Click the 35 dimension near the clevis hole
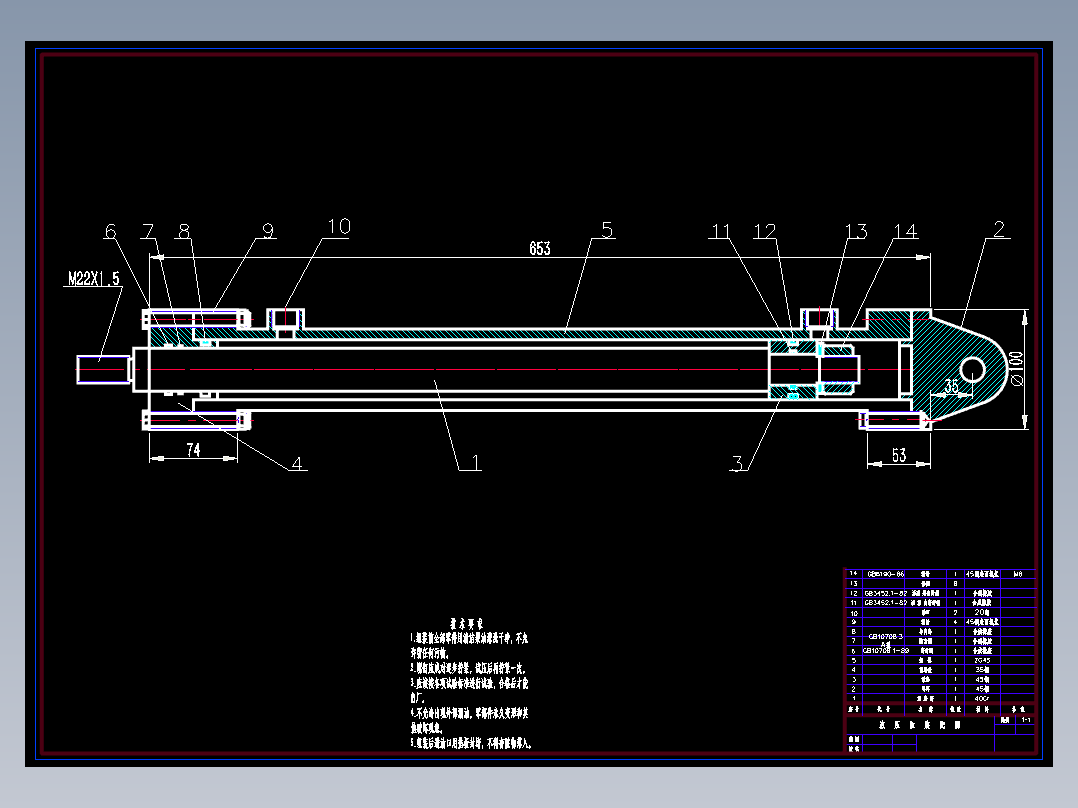The height and width of the screenshot is (808, 1078). (952, 386)
